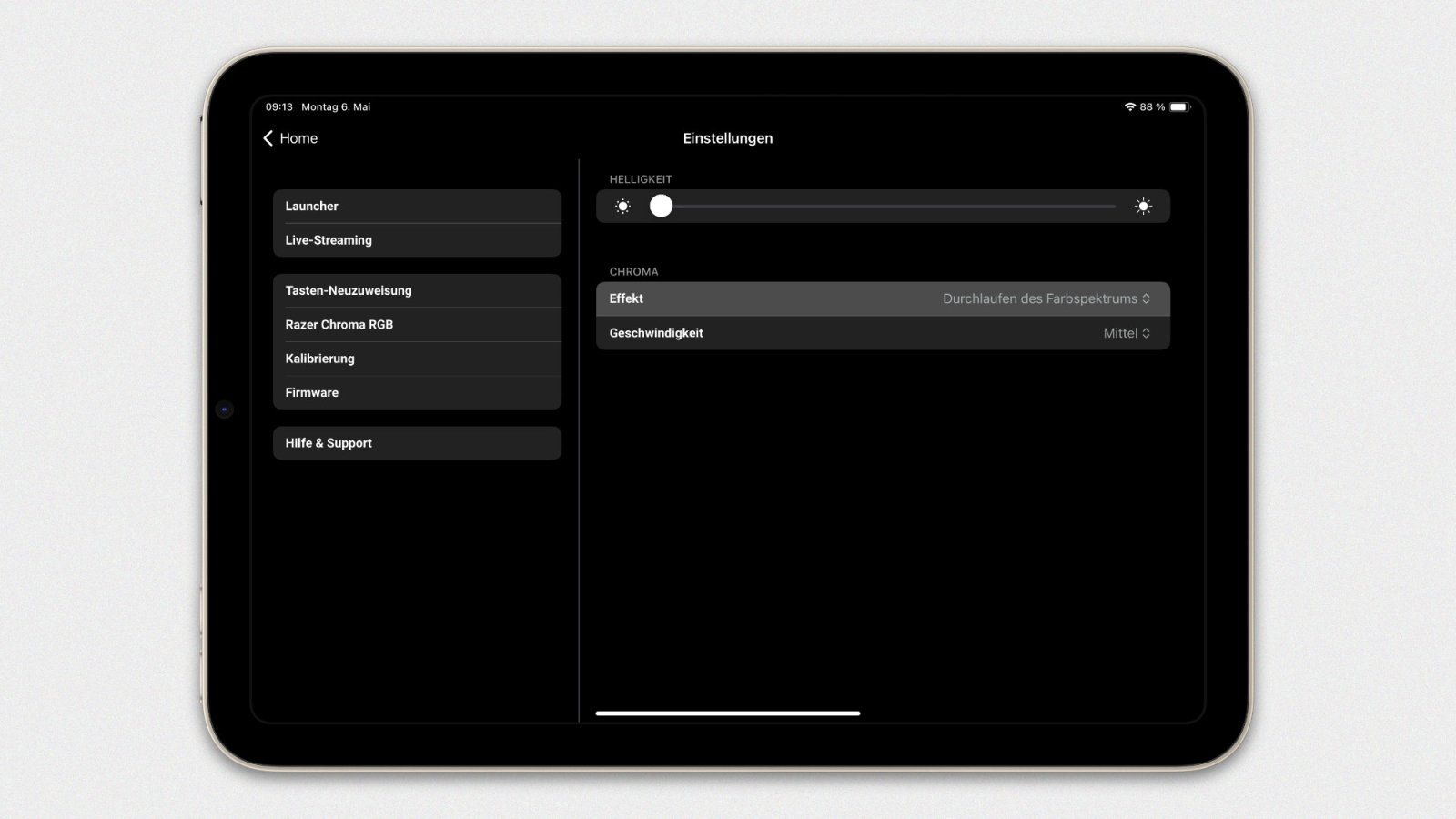
Task: Click the Helligkeit slider knob
Action: (x=662, y=207)
